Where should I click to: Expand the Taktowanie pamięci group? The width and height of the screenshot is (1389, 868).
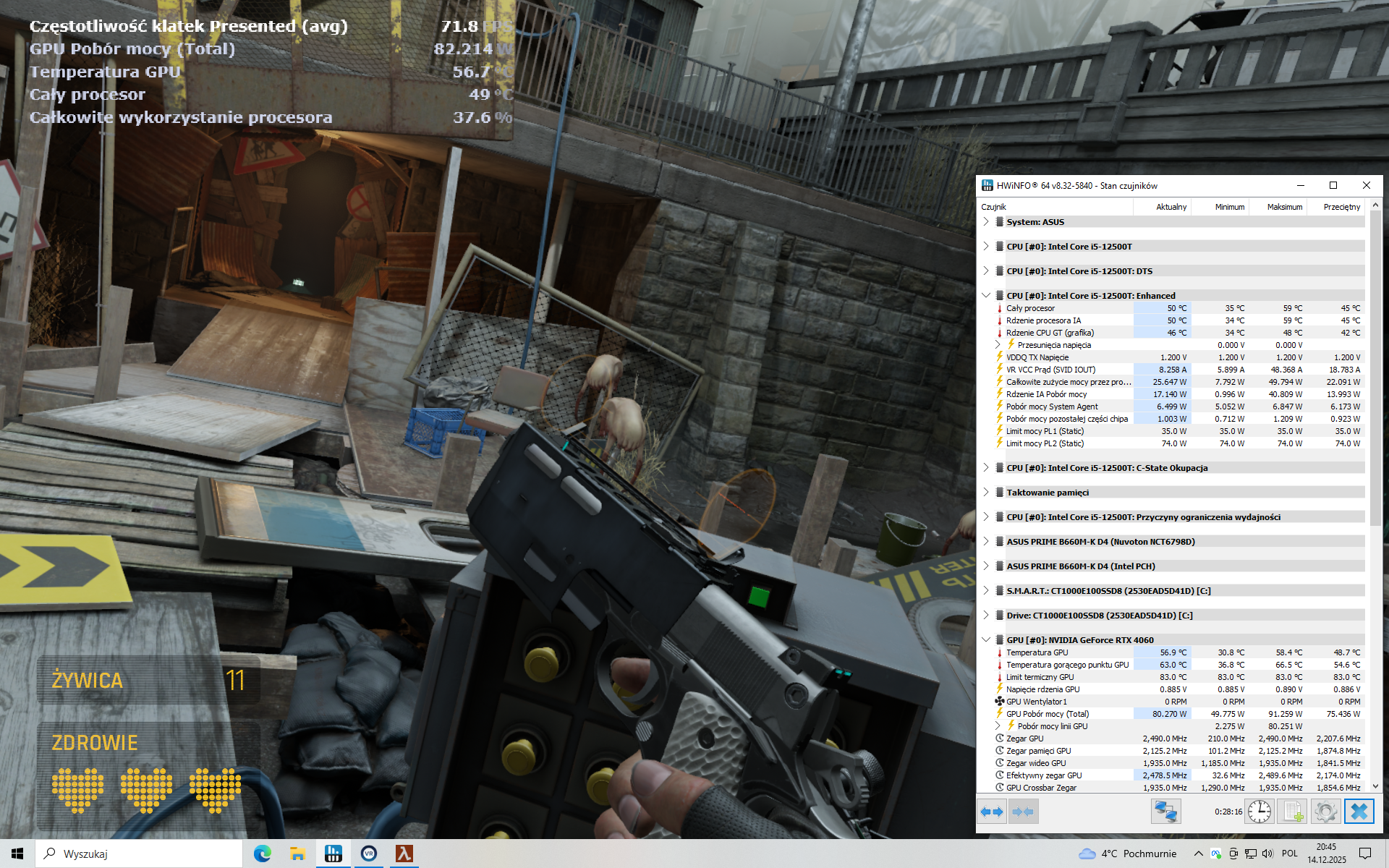click(986, 492)
